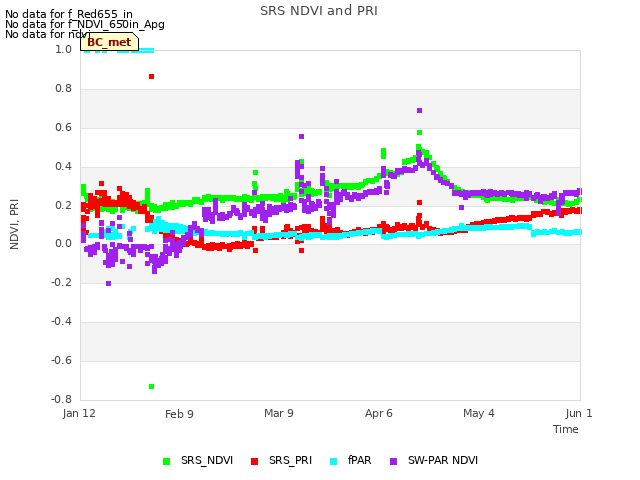Click the 0.0 y-axis tick label
Viewport: 640px width, 480px height.
[64, 244]
